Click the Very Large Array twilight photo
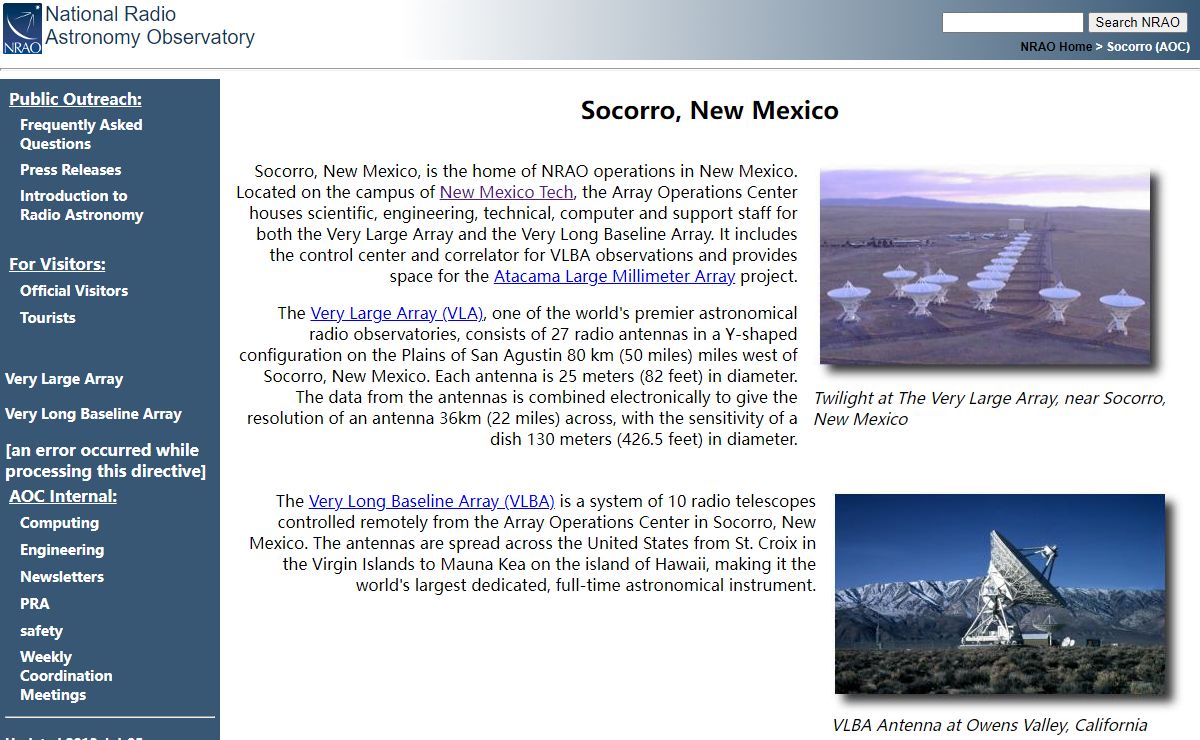Screen dimensions: 1200x740 coord(985,265)
